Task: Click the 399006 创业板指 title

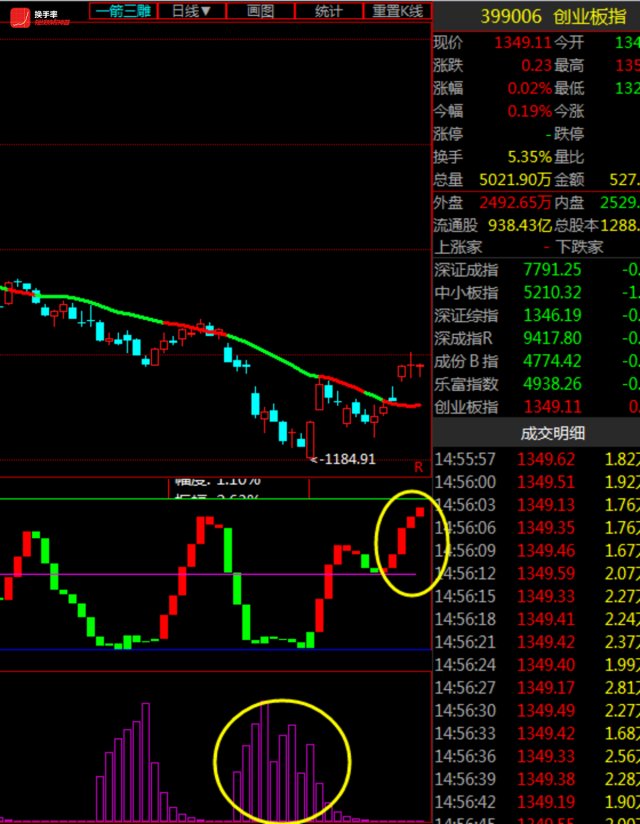Action: click(x=553, y=17)
